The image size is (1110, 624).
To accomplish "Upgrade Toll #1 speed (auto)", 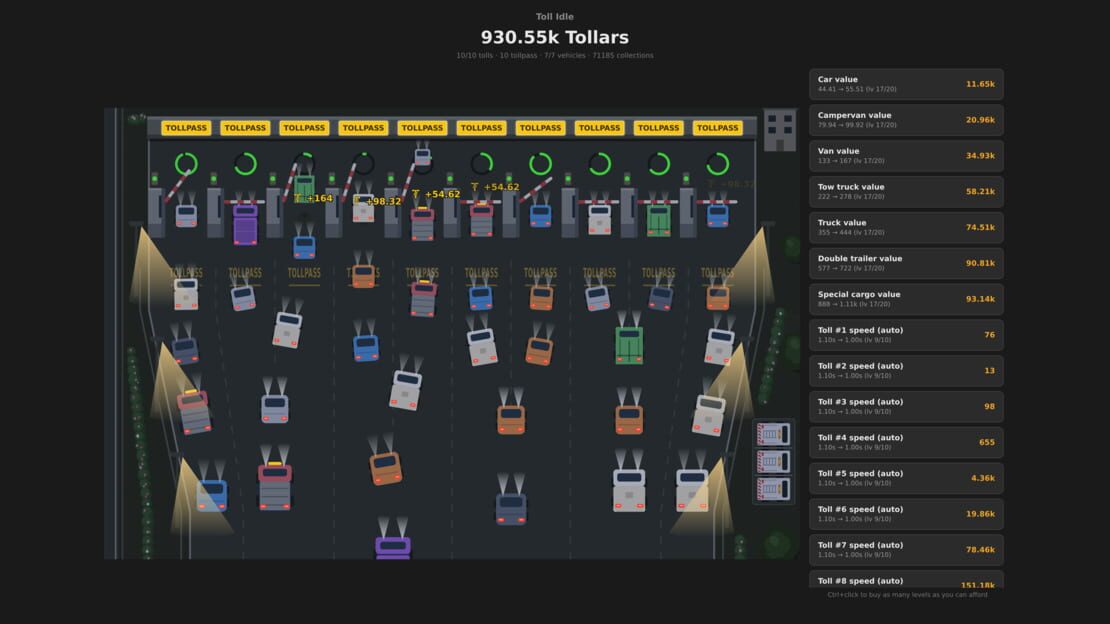I will (906, 334).
